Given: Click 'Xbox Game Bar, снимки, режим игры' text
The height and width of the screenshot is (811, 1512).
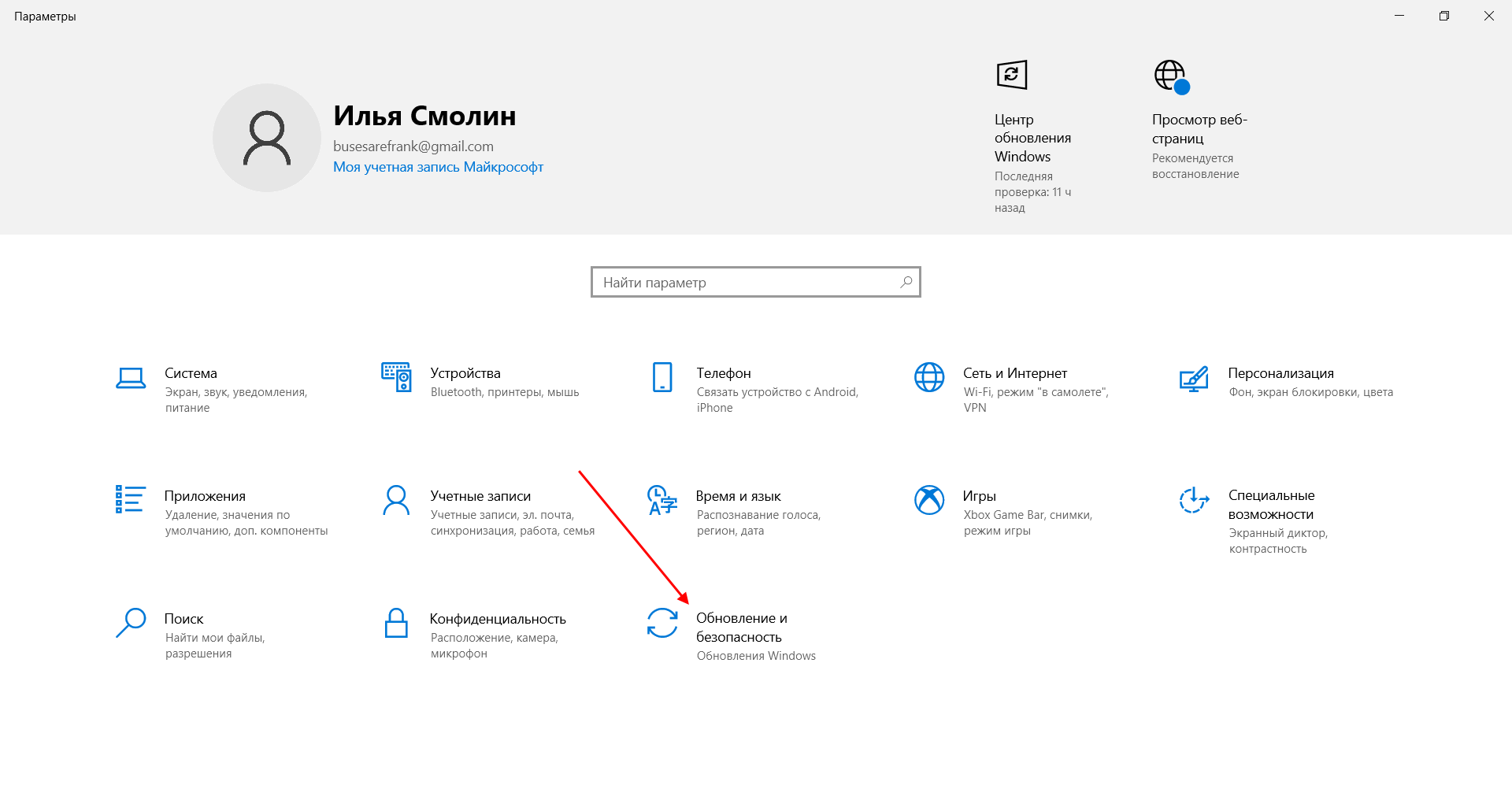Looking at the screenshot, I should click(x=1028, y=523).
